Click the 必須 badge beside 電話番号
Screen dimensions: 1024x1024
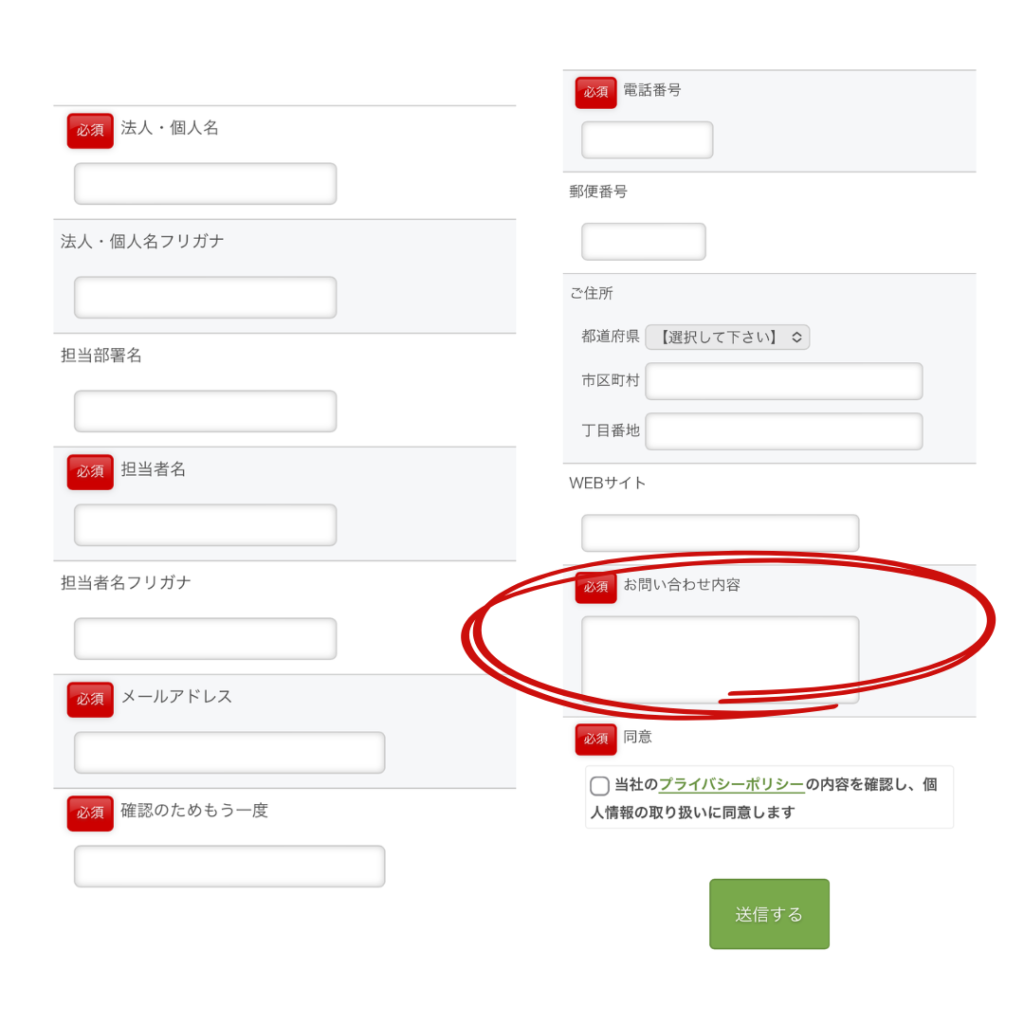[x=596, y=92]
